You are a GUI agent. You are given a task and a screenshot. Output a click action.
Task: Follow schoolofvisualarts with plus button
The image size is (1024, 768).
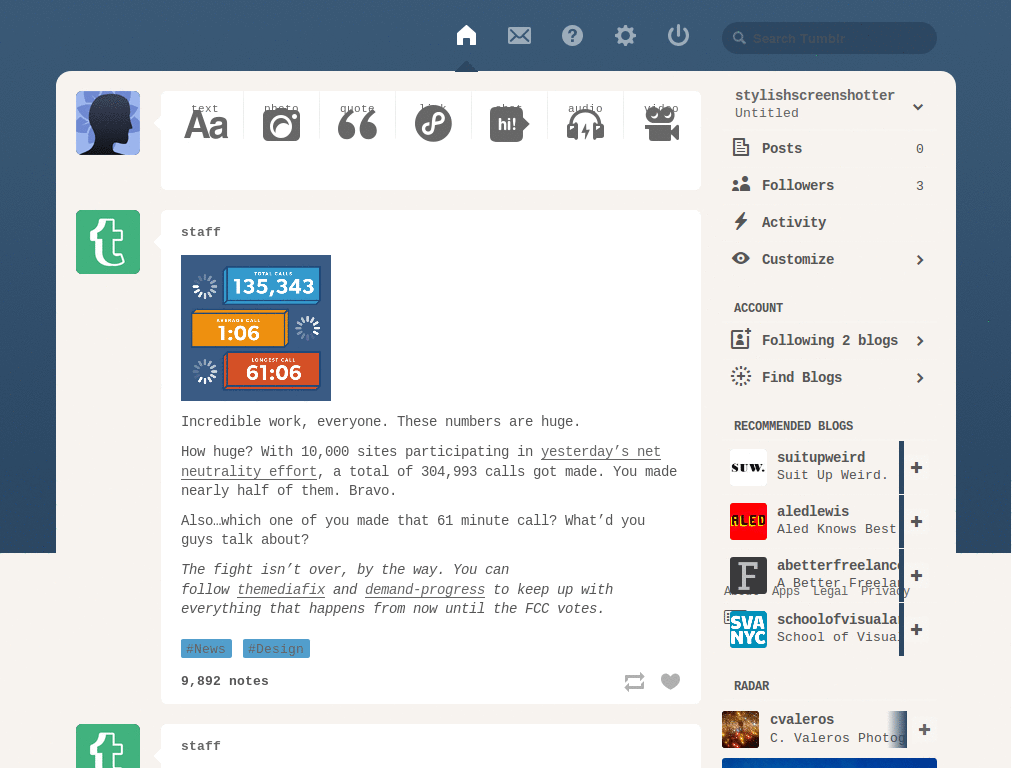[x=916, y=629]
